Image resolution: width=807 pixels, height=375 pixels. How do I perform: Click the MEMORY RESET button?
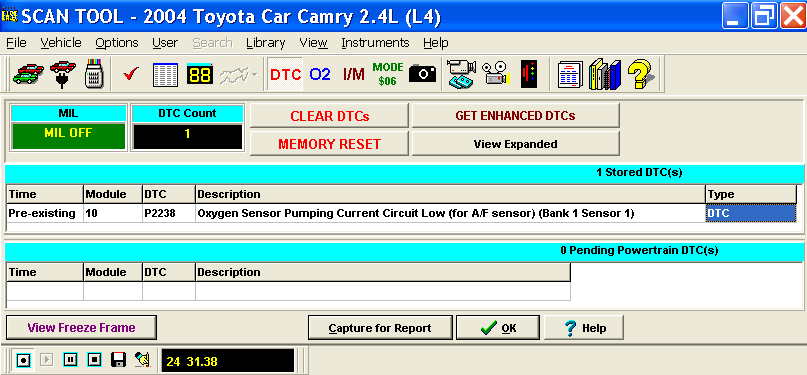(x=329, y=144)
